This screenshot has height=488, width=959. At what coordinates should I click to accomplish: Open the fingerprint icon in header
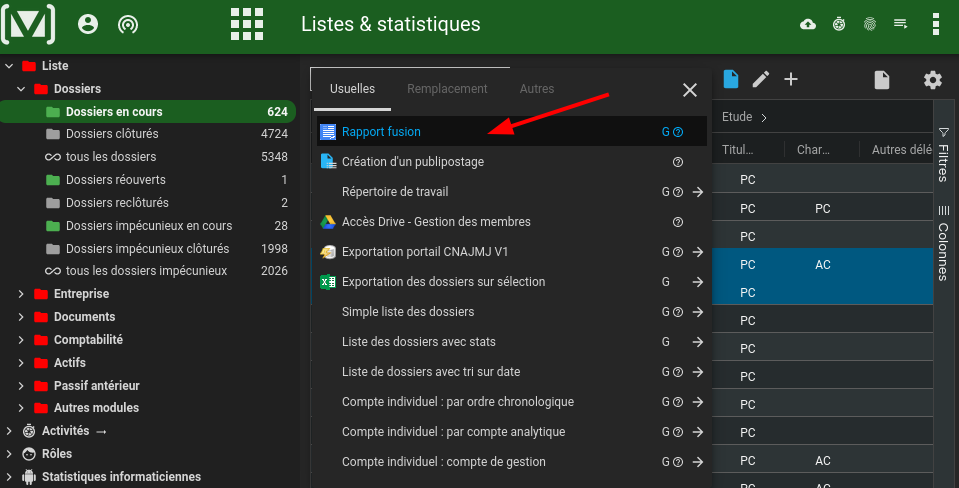coord(870,24)
